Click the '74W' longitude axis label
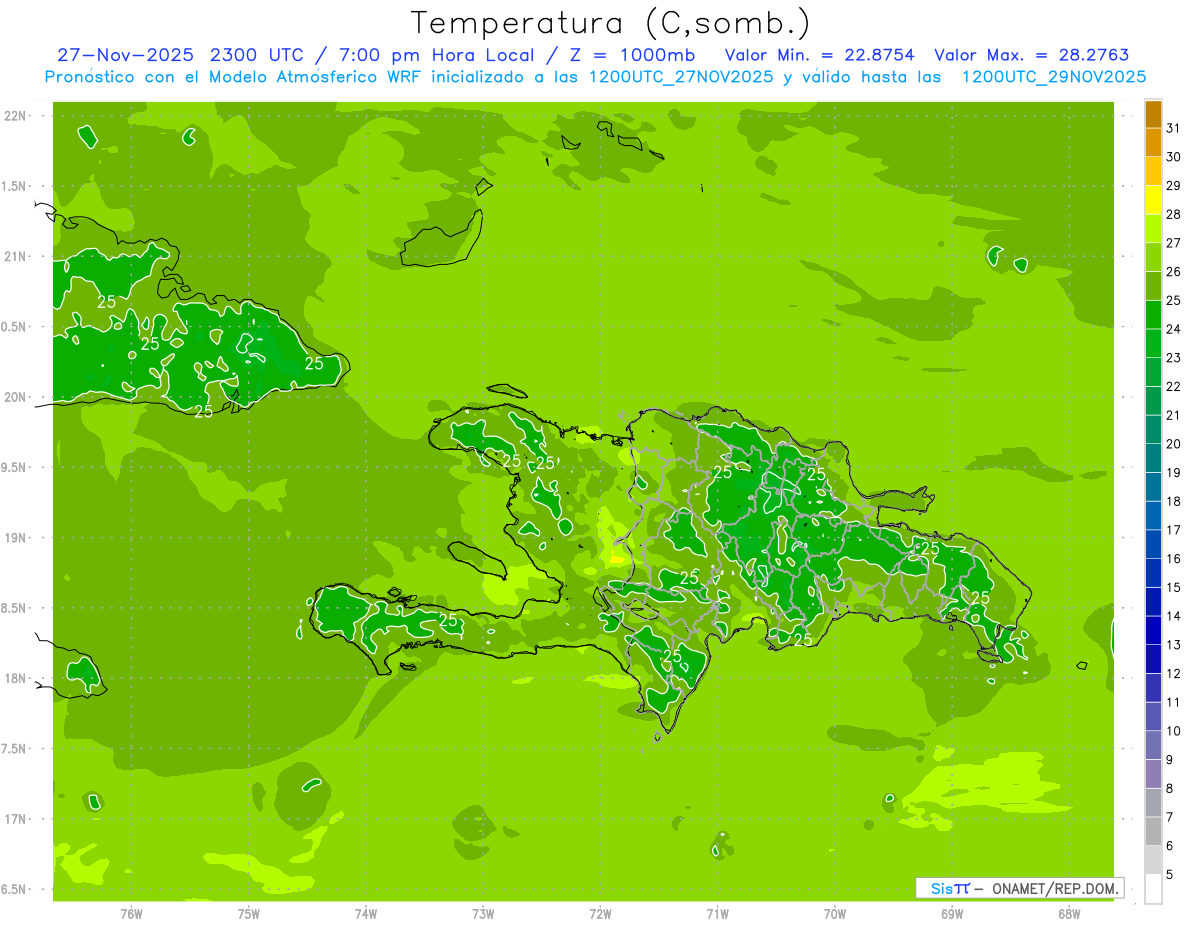Image resolution: width=1200 pixels, height=927 pixels. (x=366, y=914)
